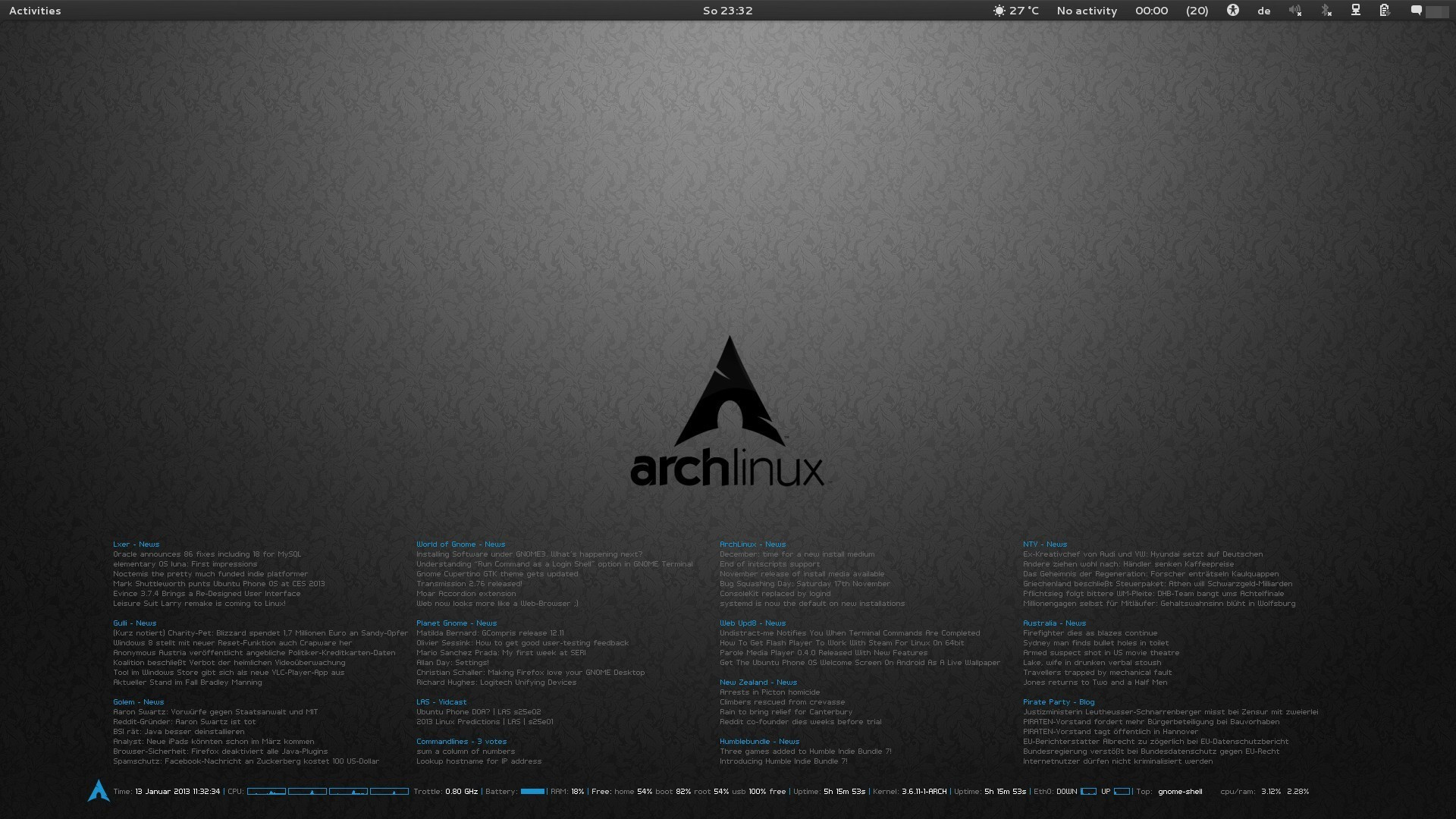This screenshot has width=1456, height=819.
Task: Click the 'World of Gnome - News' heading
Action: [460, 544]
